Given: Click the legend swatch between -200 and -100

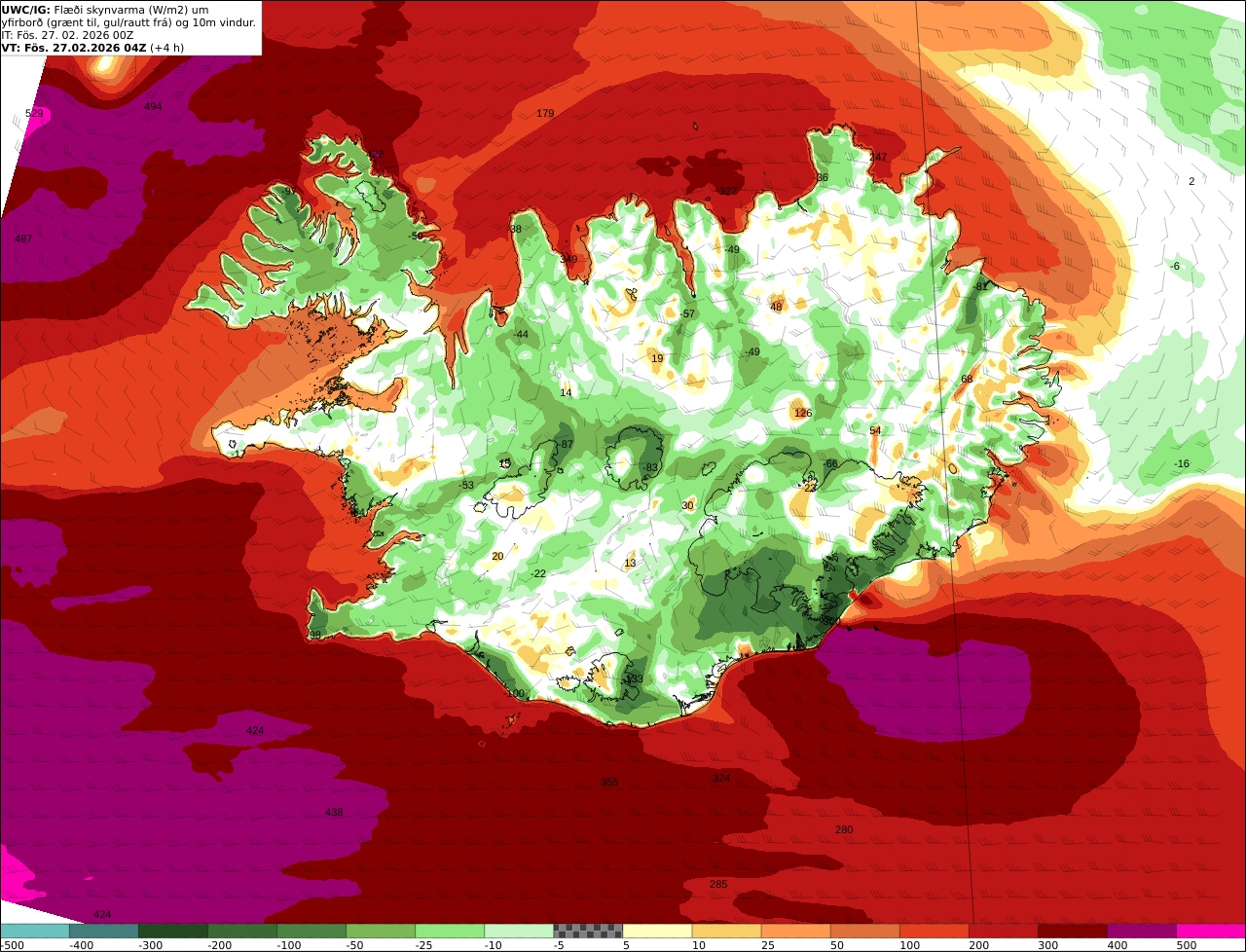Looking at the screenshot, I should pyautogui.click(x=242, y=931).
